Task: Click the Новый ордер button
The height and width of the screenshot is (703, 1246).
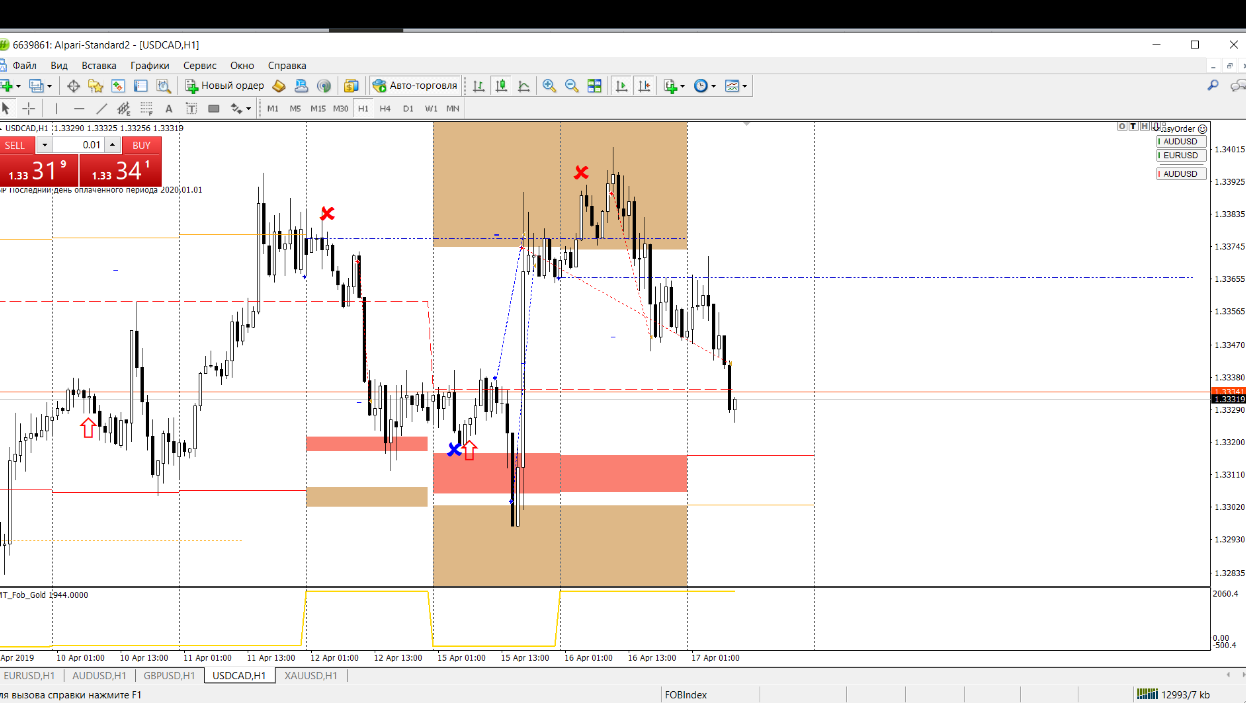Action: (224, 86)
